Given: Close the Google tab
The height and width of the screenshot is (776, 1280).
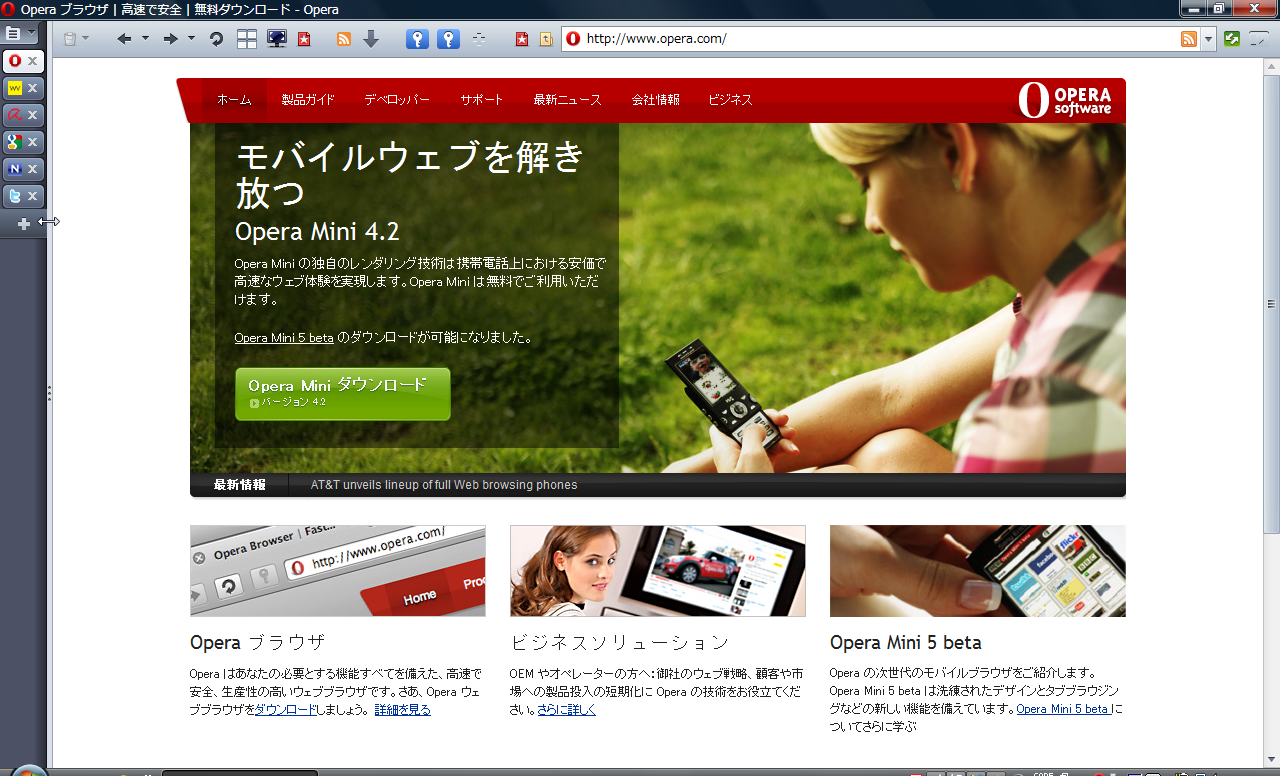Looking at the screenshot, I should (32, 142).
